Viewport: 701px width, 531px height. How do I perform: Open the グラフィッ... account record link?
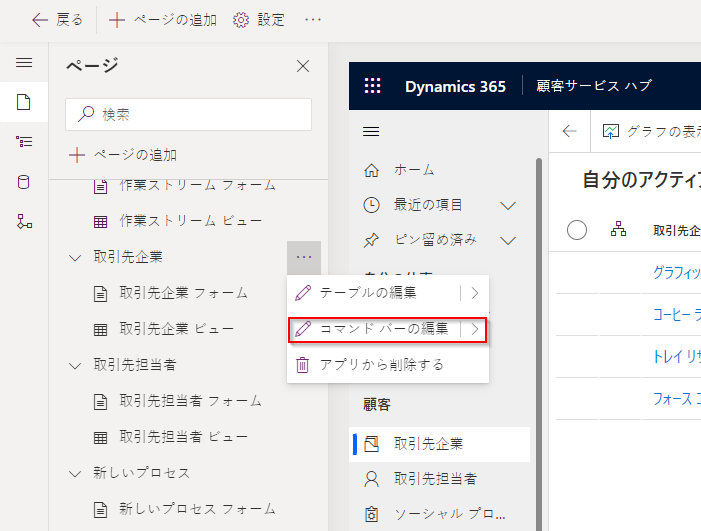point(677,272)
